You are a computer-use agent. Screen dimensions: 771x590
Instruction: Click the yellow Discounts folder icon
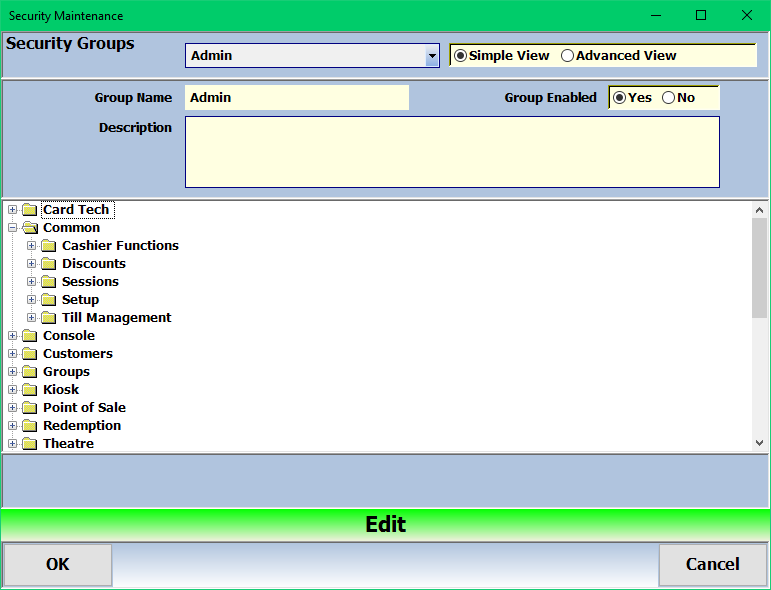48,264
